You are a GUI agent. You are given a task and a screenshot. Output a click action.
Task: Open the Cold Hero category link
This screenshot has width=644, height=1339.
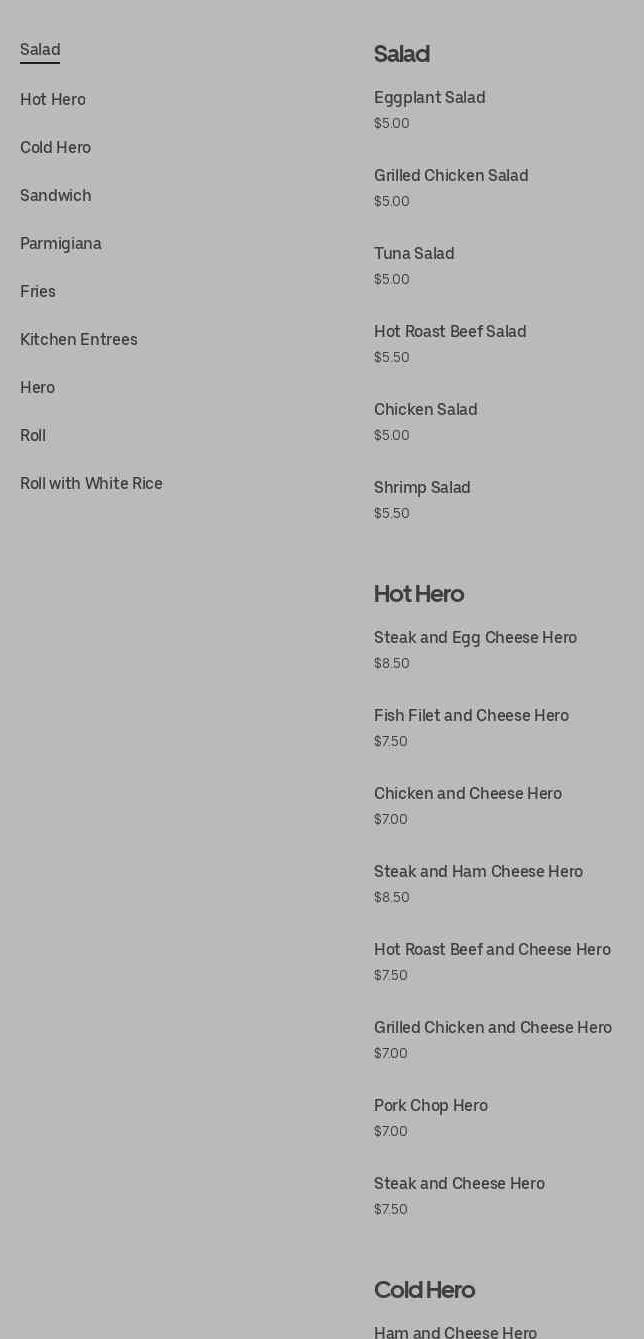pyautogui.click(x=55, y=148)
